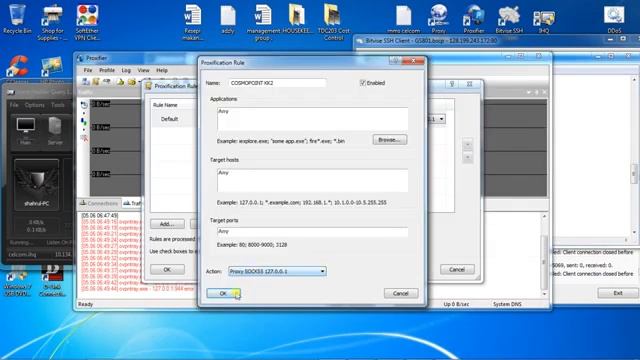Switch to the Connections tab in Proxifier
Screen dimensions: 640x360
99,203
